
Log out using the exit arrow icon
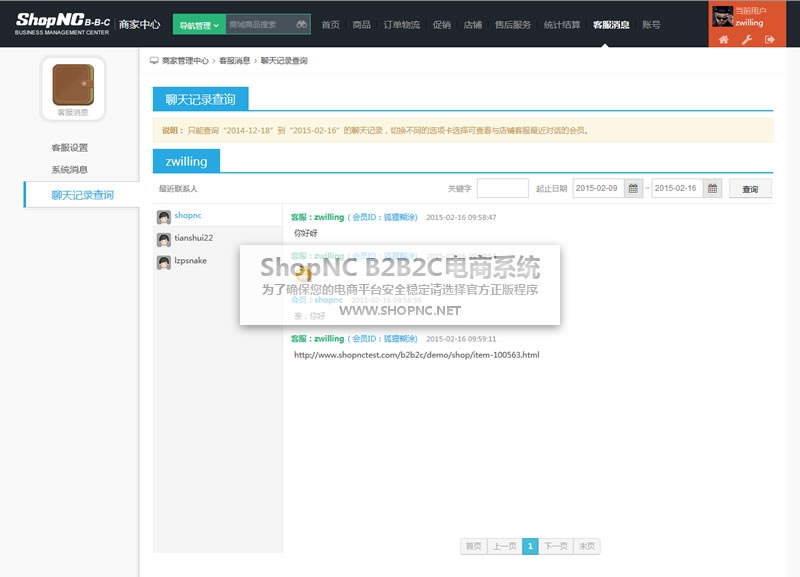click(770, 39)
